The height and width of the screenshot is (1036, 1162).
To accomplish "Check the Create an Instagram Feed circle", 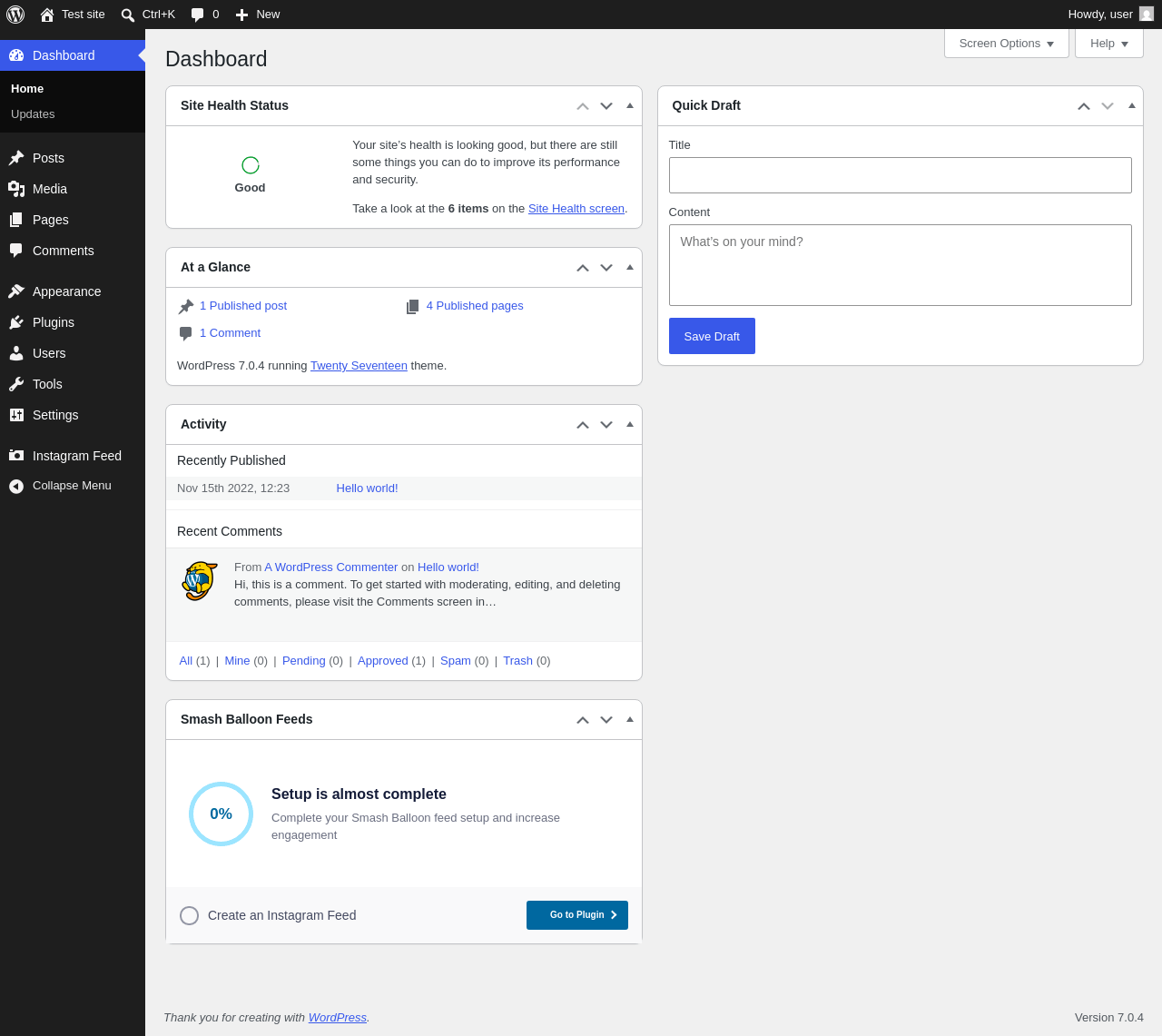I will click(189, 915).
